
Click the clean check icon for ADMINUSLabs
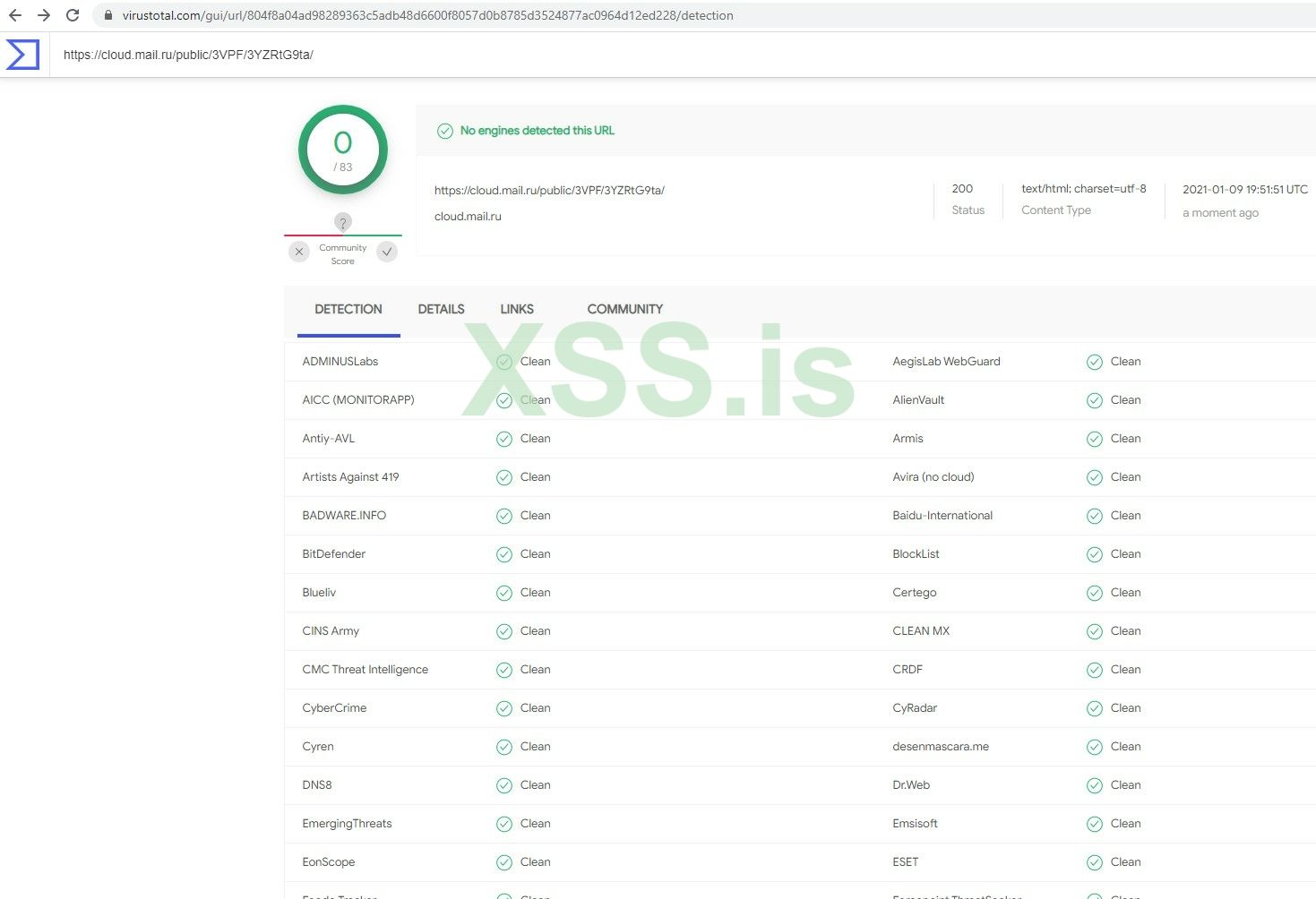504,363
